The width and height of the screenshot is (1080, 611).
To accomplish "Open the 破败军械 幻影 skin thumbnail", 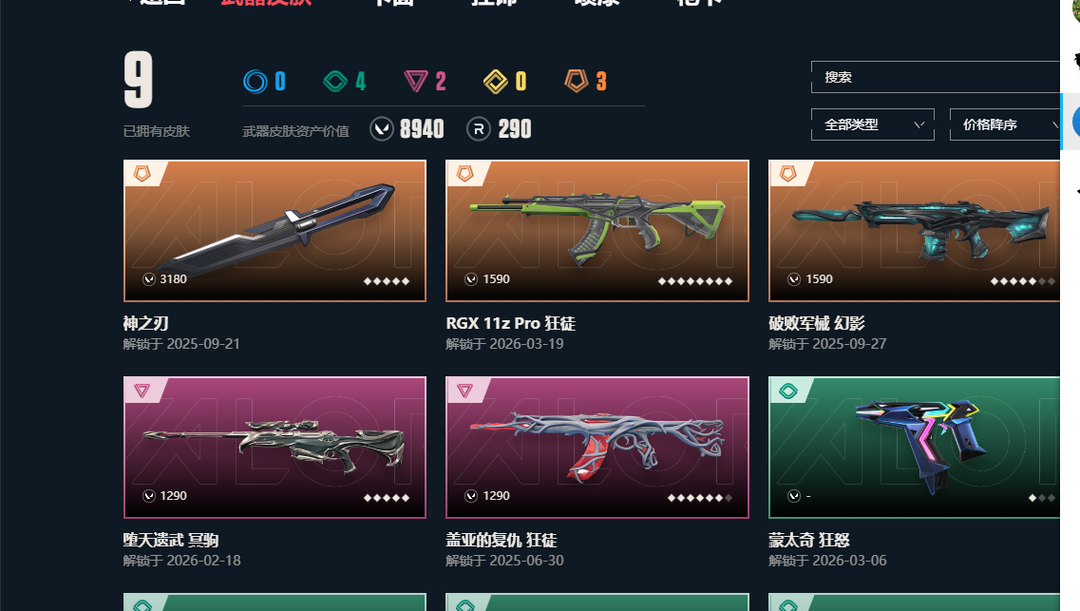I will 914,231.
